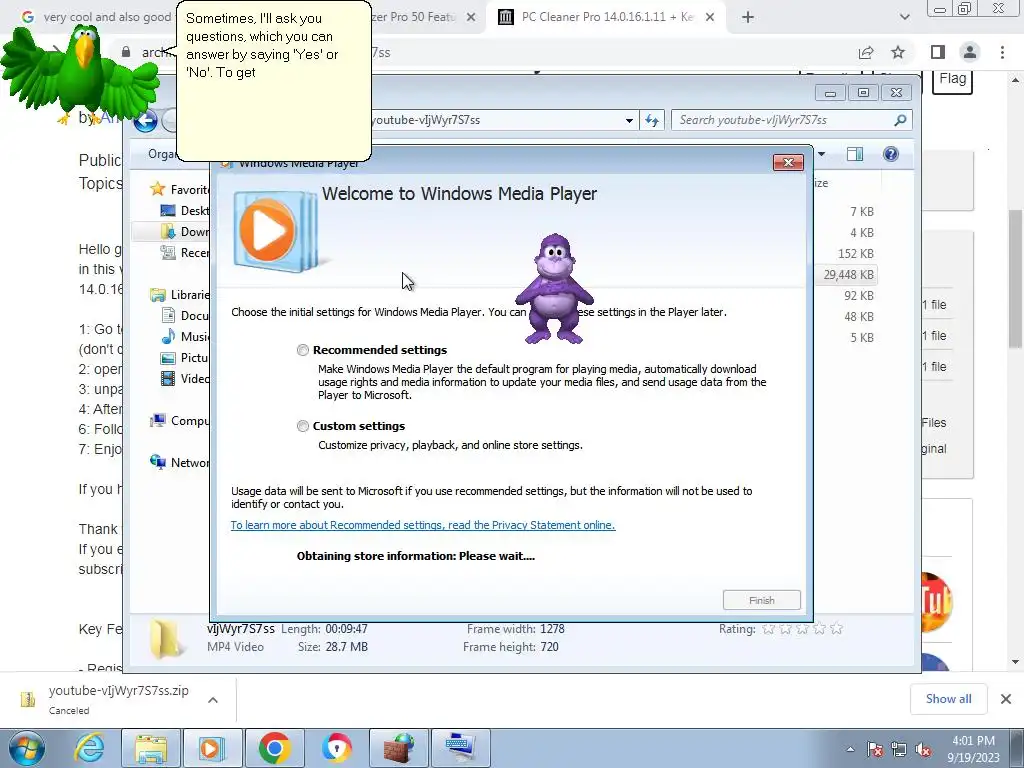Close the PC Cleaner Pro tab
This screenshot has height=768, width=1024.
[710, 18]
